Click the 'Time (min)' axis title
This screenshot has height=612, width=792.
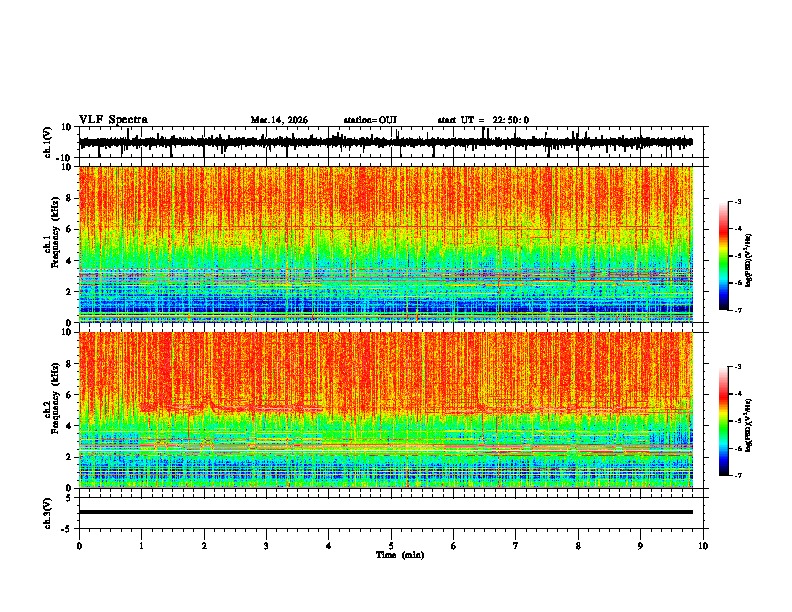(x=400, y=555)
